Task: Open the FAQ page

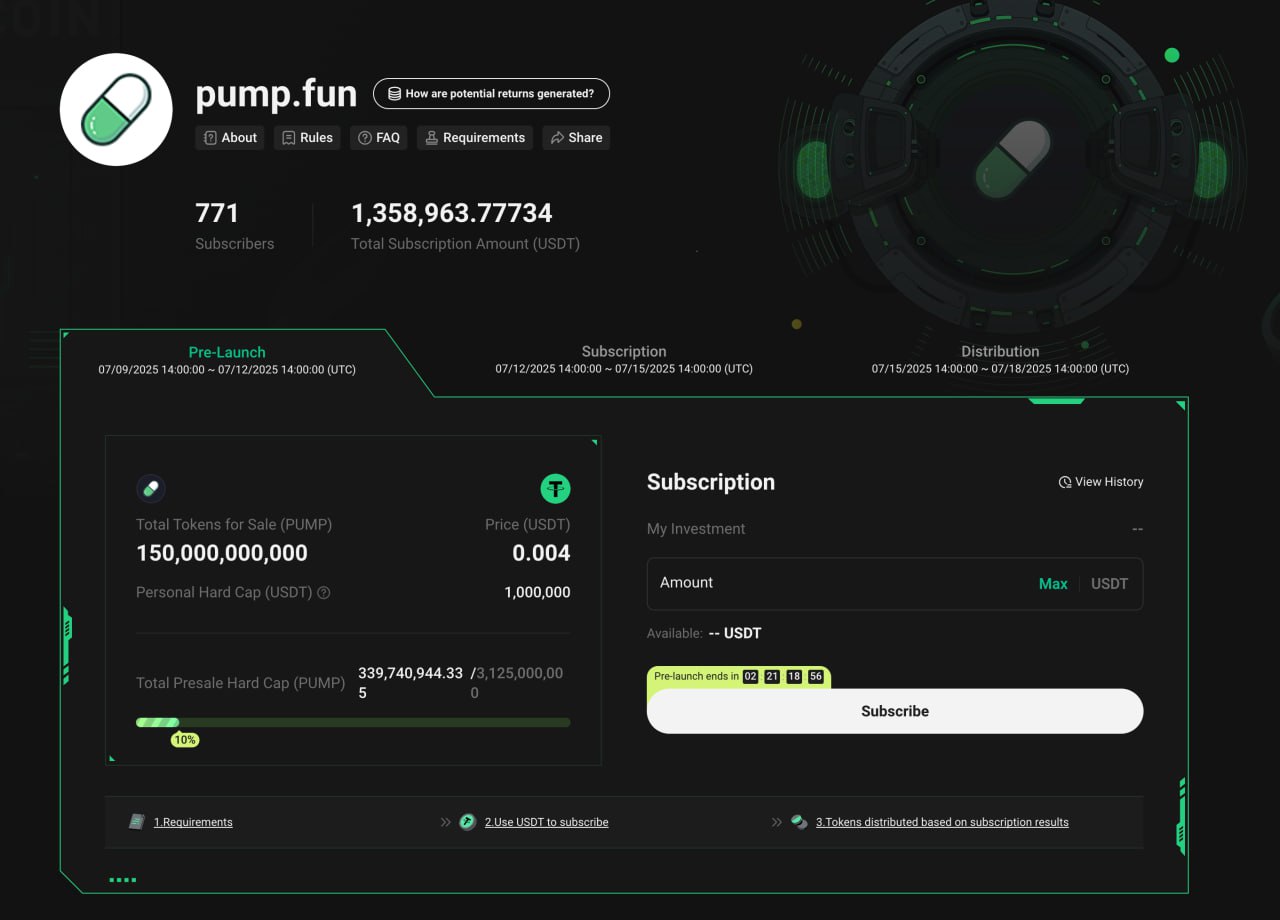Action: (379, 138)
